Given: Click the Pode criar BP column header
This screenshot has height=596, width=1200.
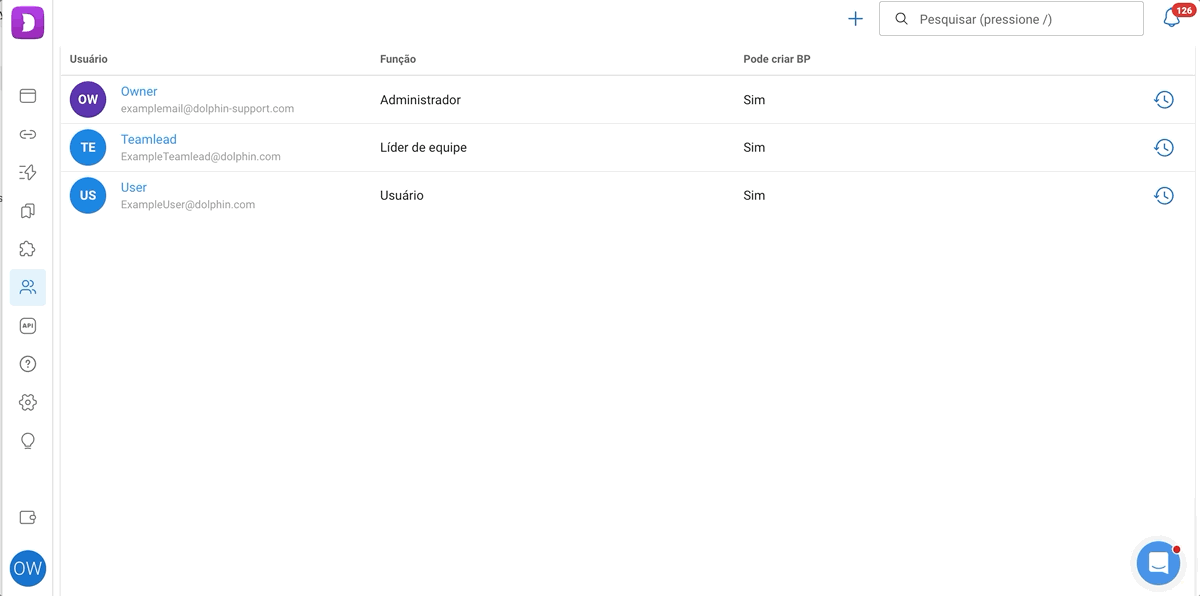Looking at the screenshot, I should pos(777,59).
